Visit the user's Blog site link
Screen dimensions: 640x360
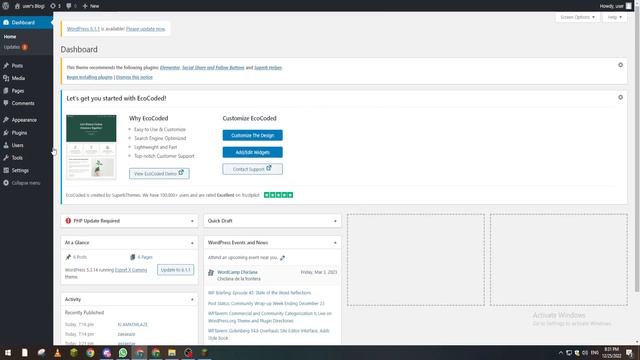point(29,6)
